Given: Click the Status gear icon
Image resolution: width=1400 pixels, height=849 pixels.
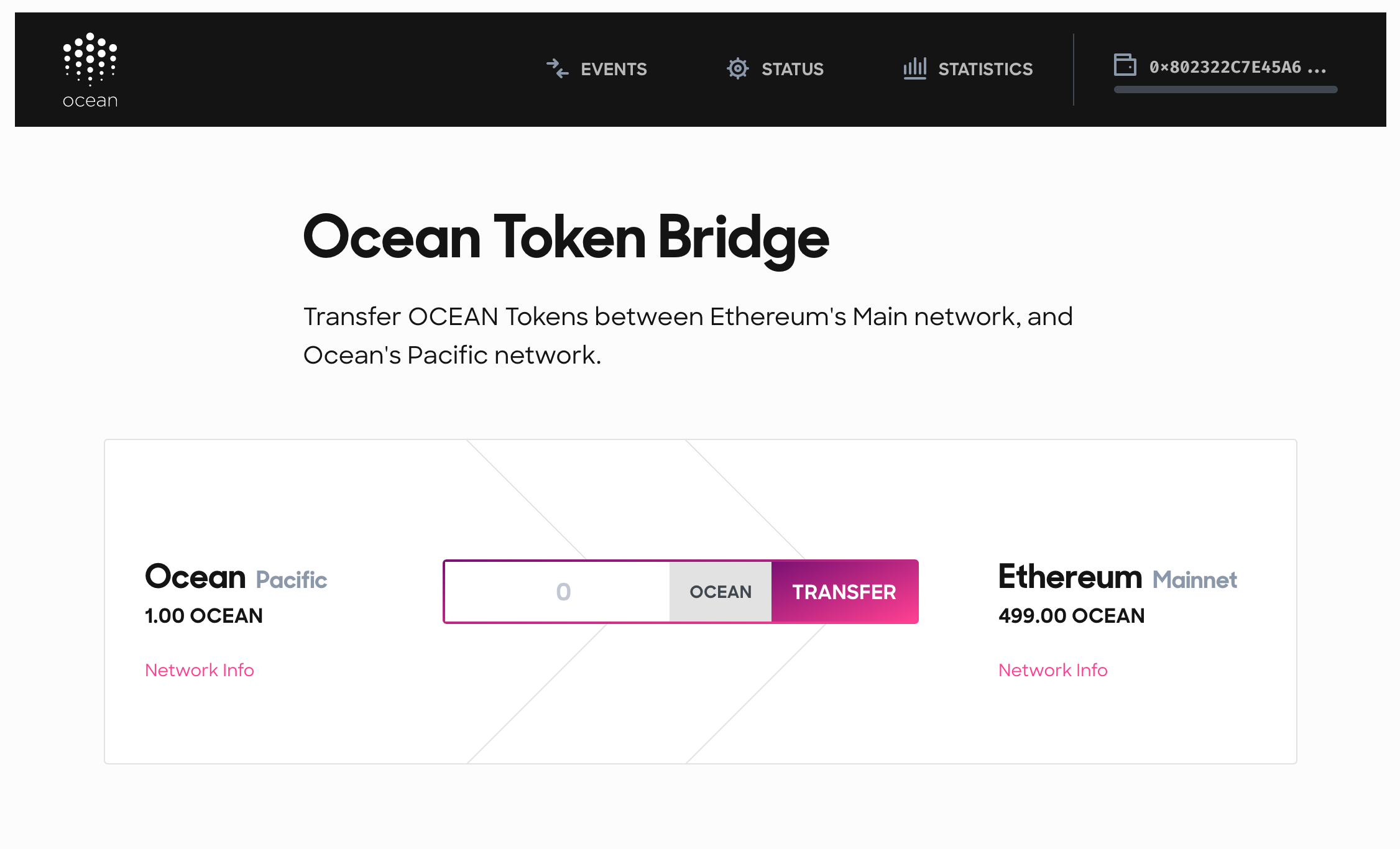Looking at the screenshot, I should (738, 68).
